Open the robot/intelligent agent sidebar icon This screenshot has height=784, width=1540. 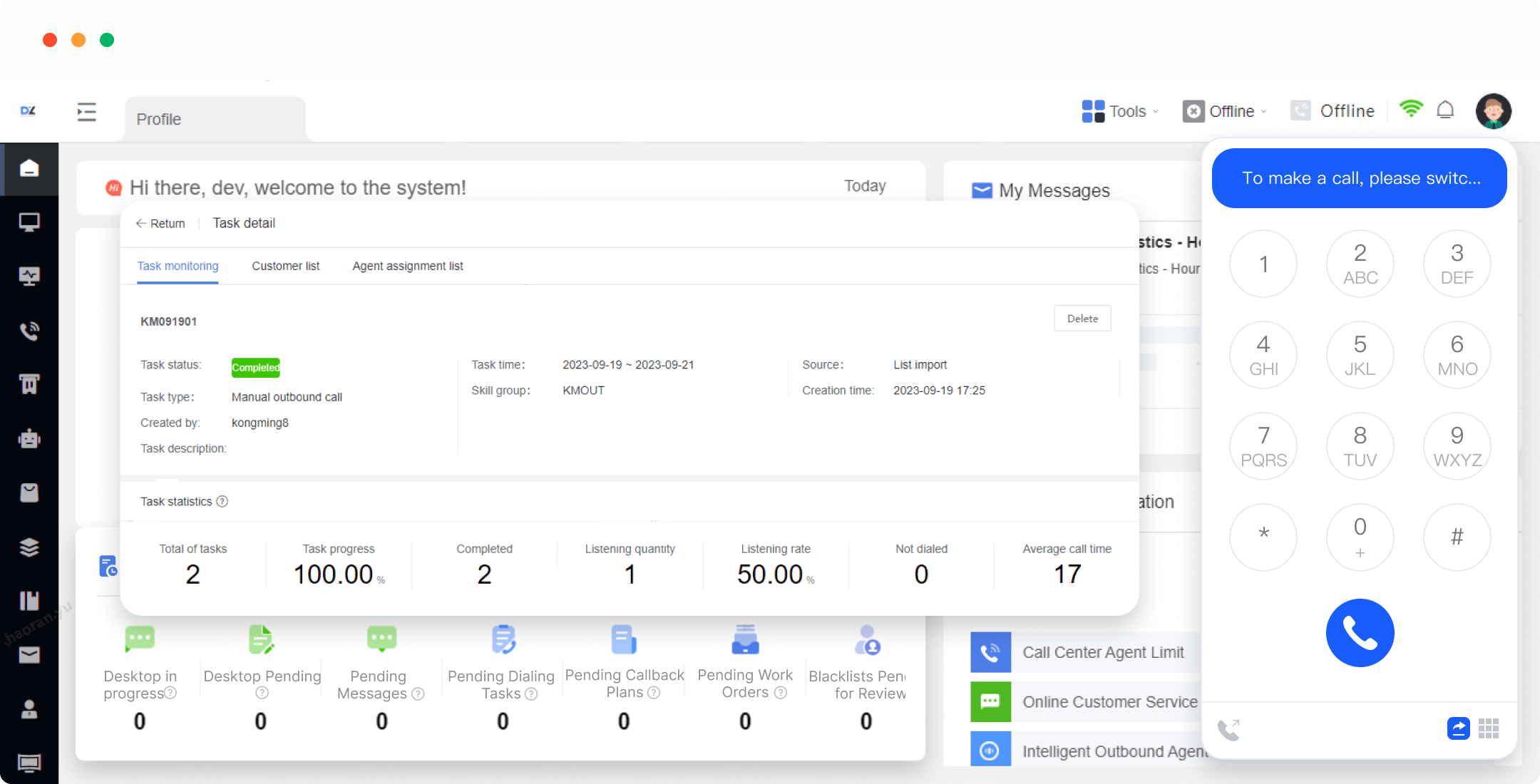pos(29,438)
